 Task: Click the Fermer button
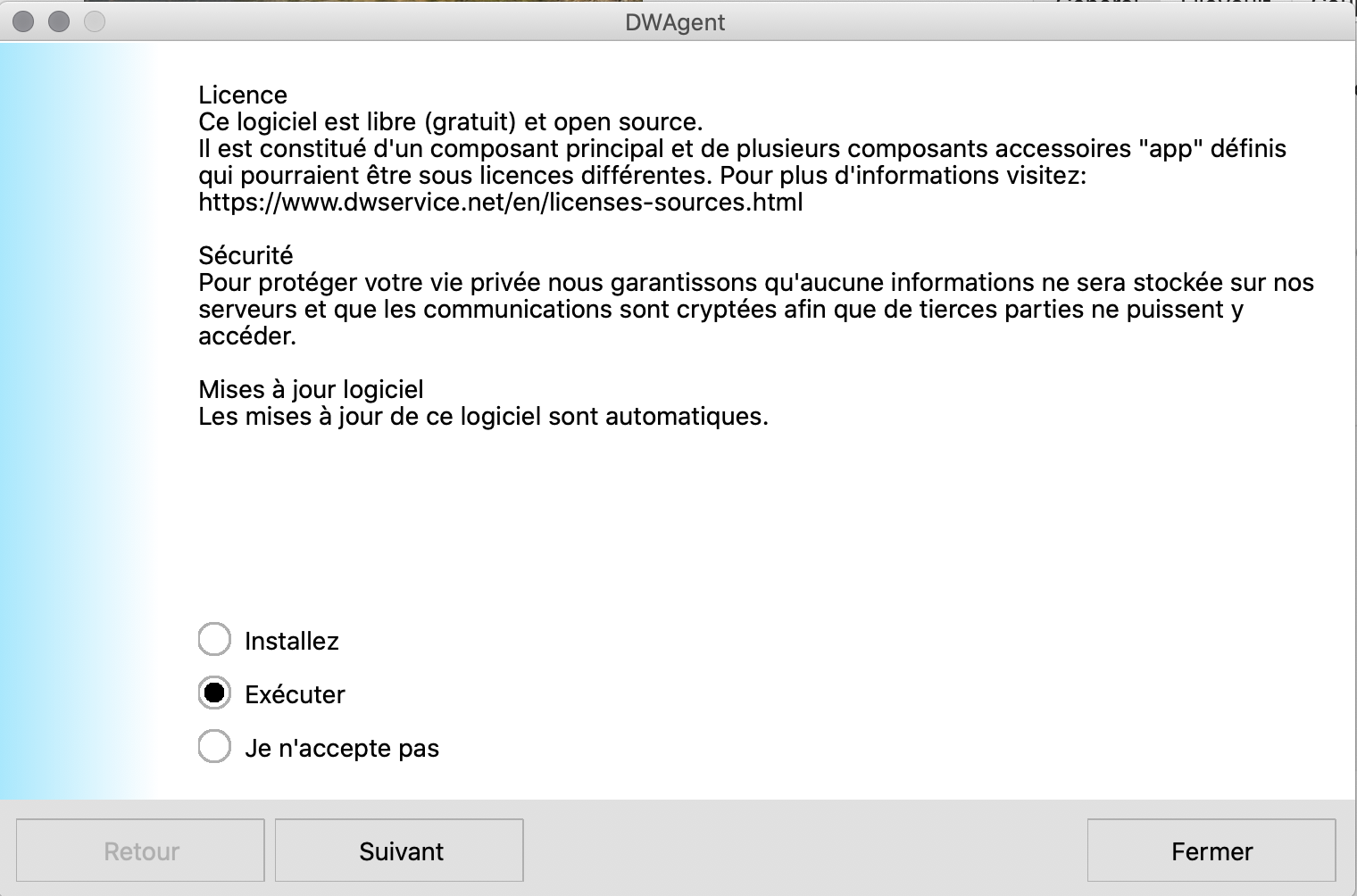tap(1211, 850)
